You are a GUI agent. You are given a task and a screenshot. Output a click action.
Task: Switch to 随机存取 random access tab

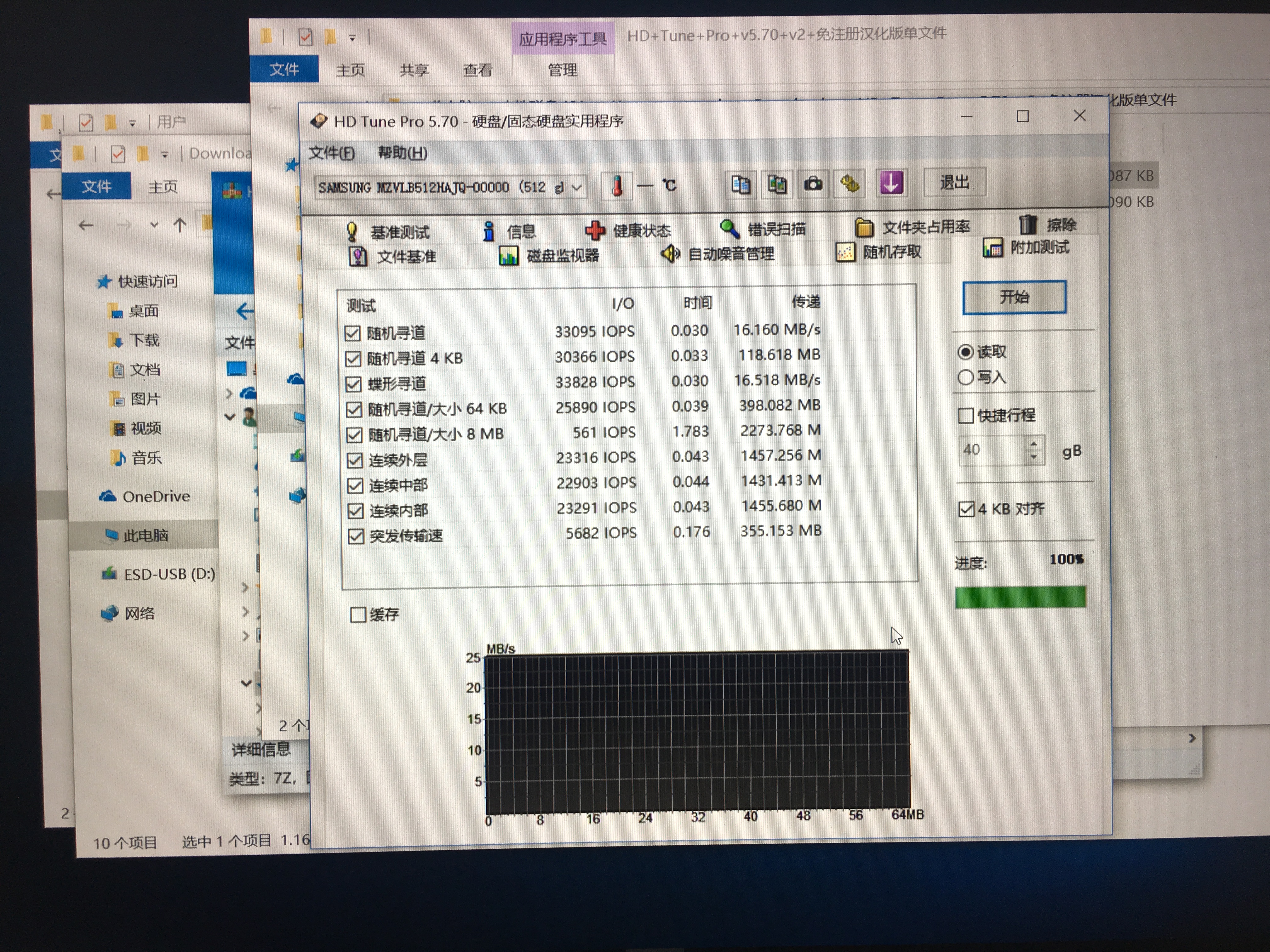click(878, 252)
